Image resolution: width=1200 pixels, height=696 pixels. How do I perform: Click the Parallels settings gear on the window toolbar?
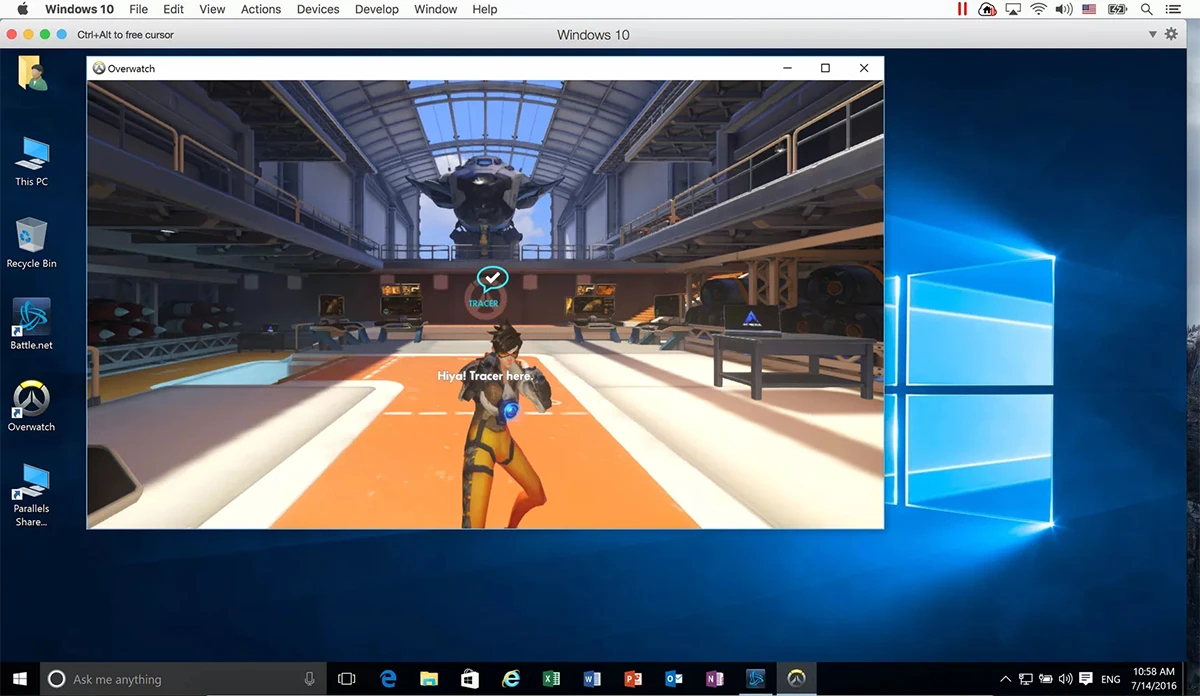pos(1170,33)
